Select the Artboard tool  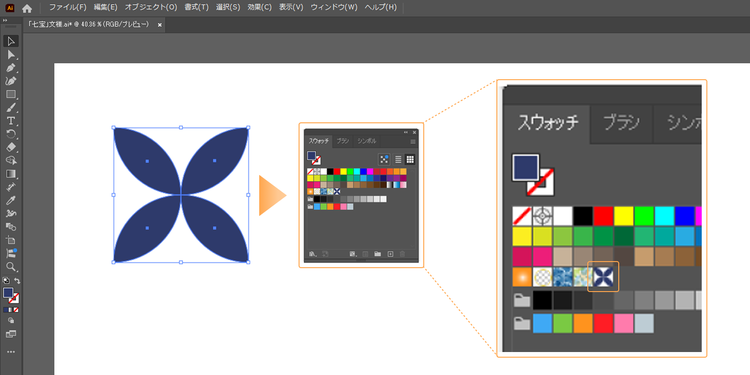pos(11,240)
